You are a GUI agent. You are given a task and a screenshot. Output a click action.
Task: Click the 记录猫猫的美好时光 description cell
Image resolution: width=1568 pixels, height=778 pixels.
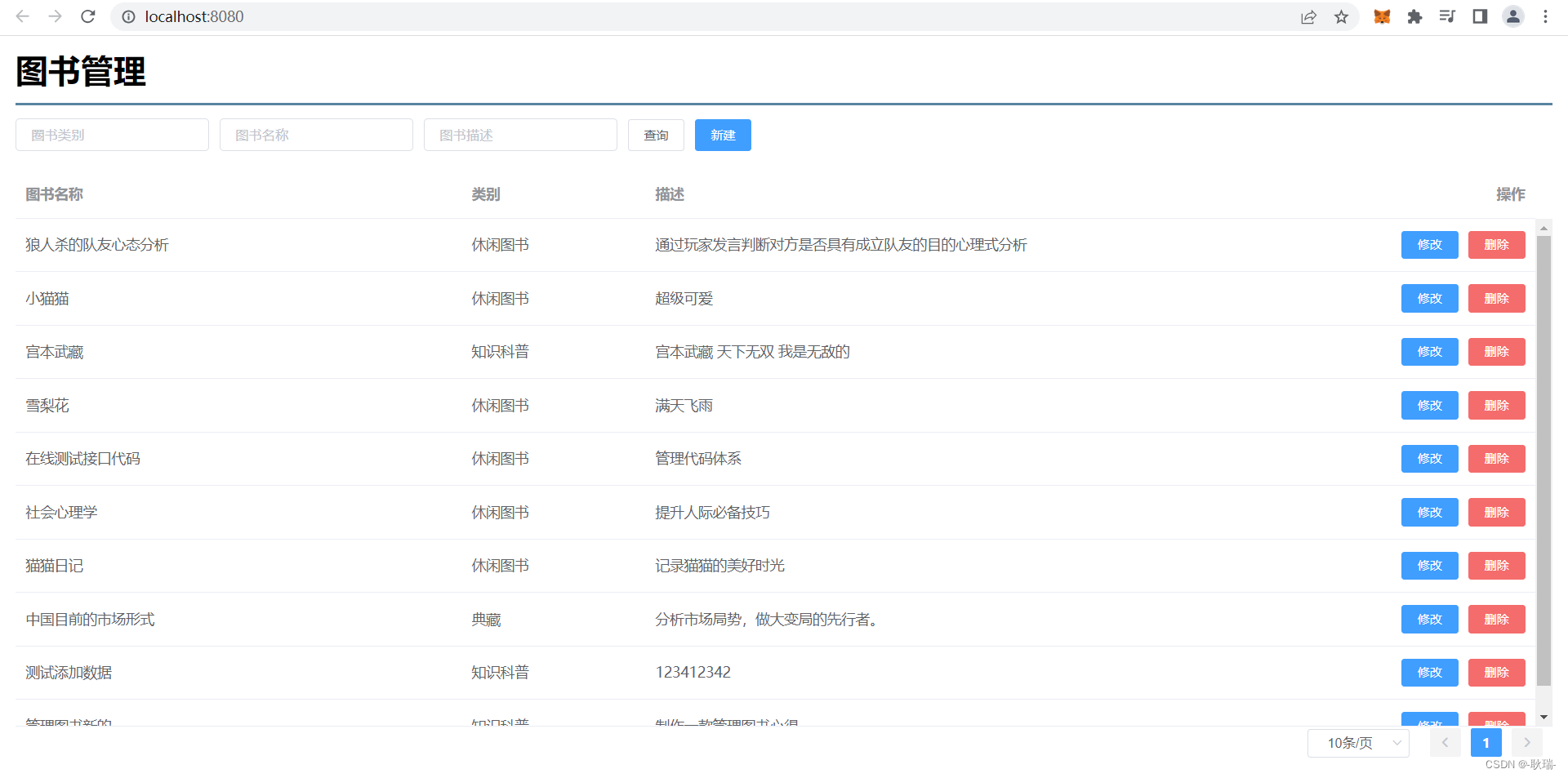pyautogui.click(x=719, y=566)
